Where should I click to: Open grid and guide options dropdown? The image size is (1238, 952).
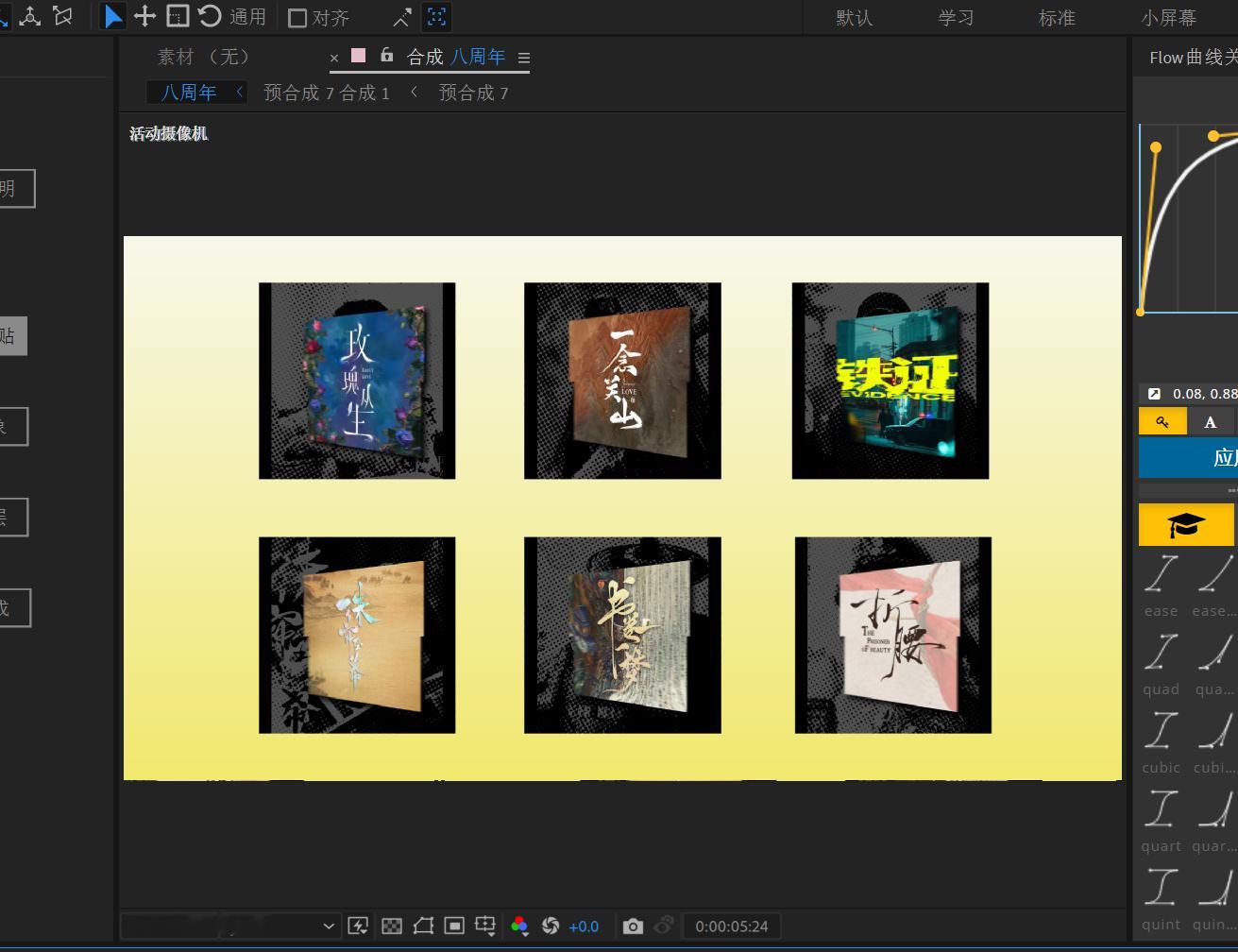[x=485, y=926]
